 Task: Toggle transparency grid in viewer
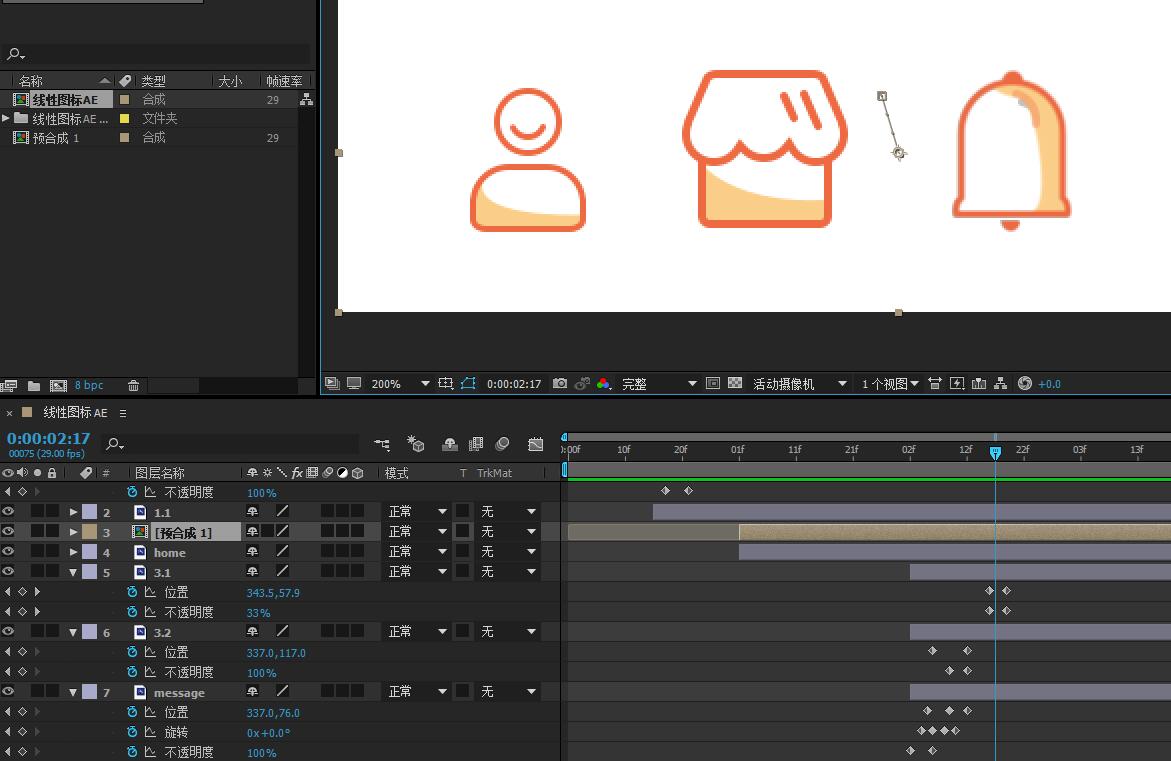[735, 384]
